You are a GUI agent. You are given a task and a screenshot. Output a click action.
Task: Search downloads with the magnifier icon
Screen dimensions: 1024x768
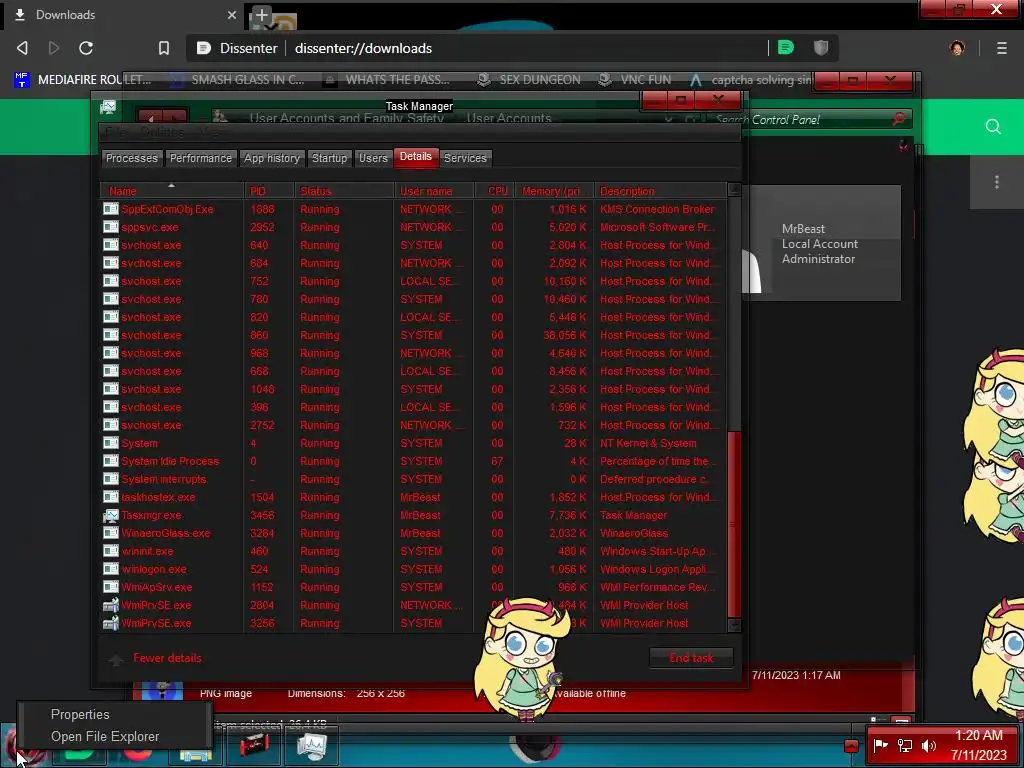coord(993,127)
